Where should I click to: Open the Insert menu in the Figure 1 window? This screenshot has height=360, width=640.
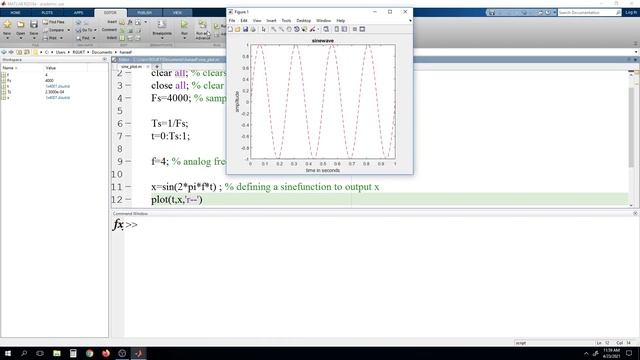tap(271, 20)
